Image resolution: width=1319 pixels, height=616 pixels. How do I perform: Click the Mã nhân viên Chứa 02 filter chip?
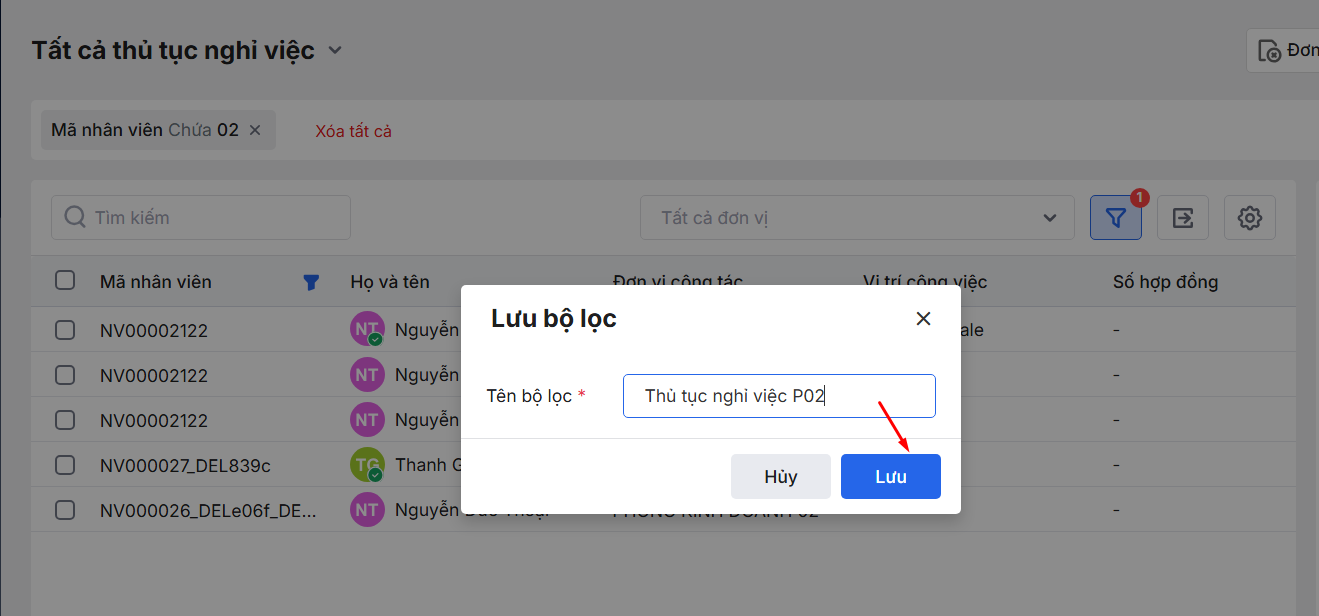pyautogui.click(x=158, y=130)
